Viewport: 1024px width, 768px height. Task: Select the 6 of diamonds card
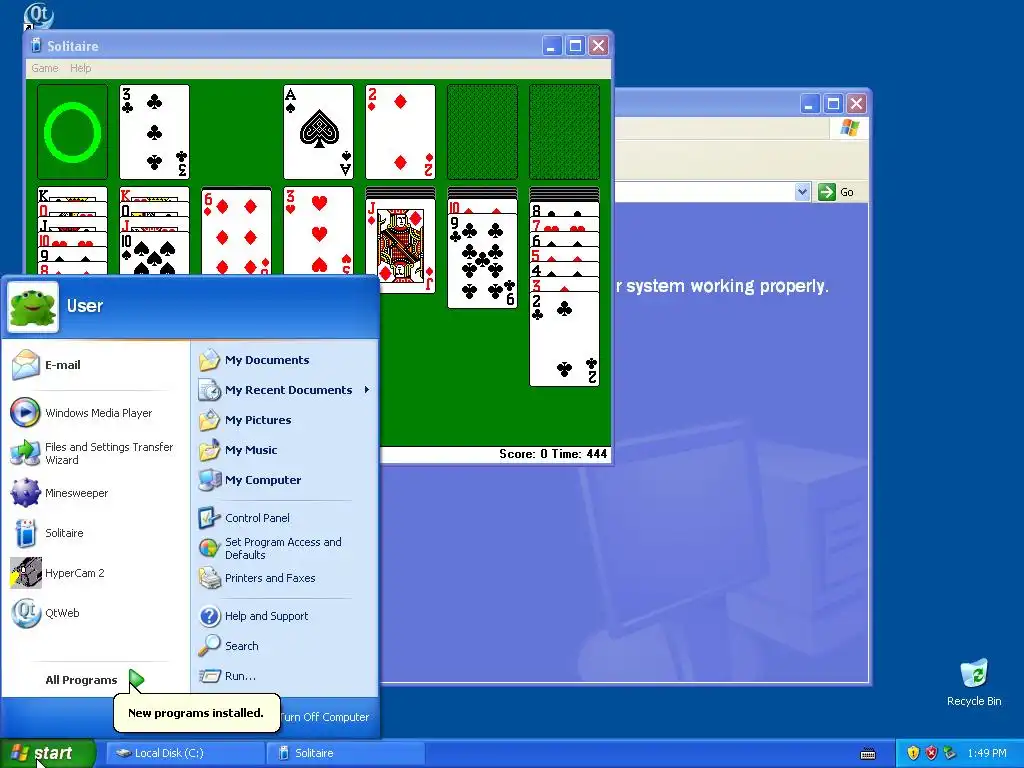click(x=236, y=232)
